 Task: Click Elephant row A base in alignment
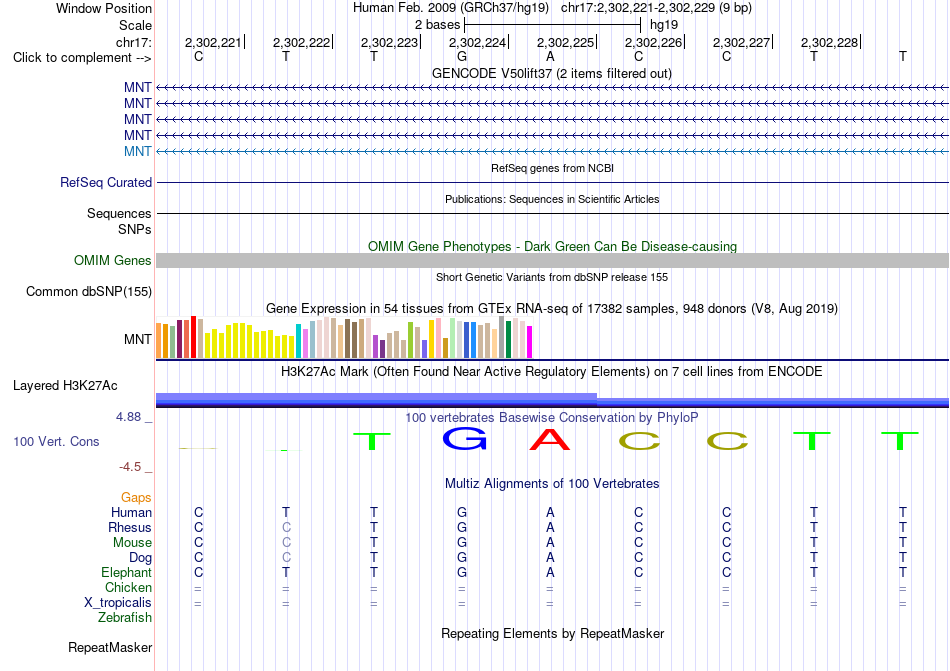(550, 572)
